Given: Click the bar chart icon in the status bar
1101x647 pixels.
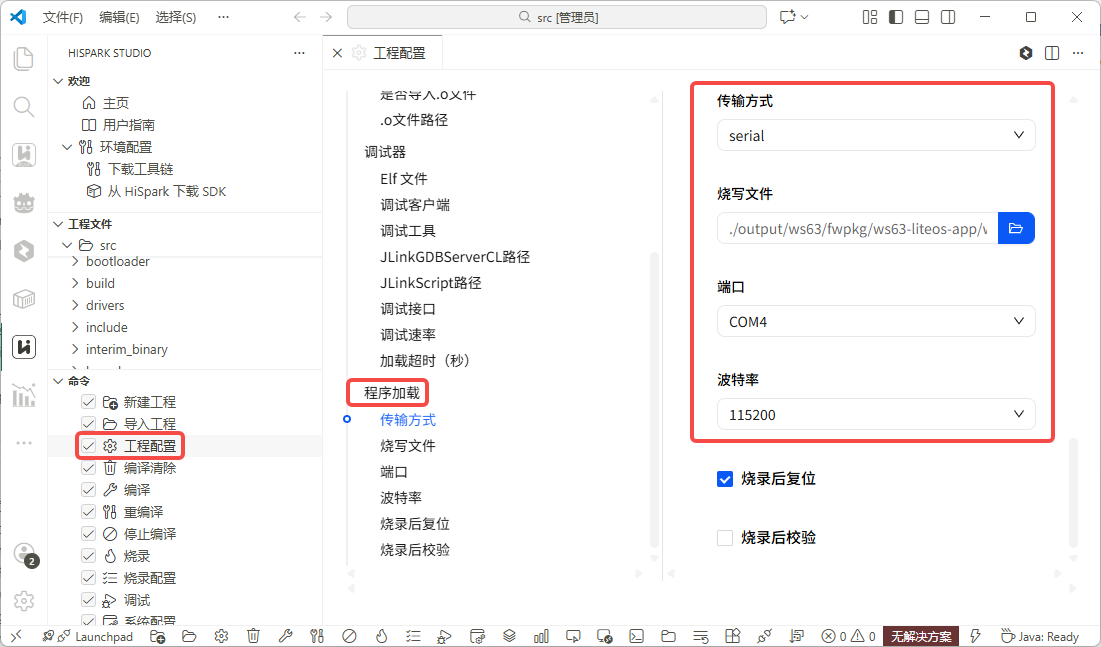Looking at the screenshot, I should click(541, 636).
